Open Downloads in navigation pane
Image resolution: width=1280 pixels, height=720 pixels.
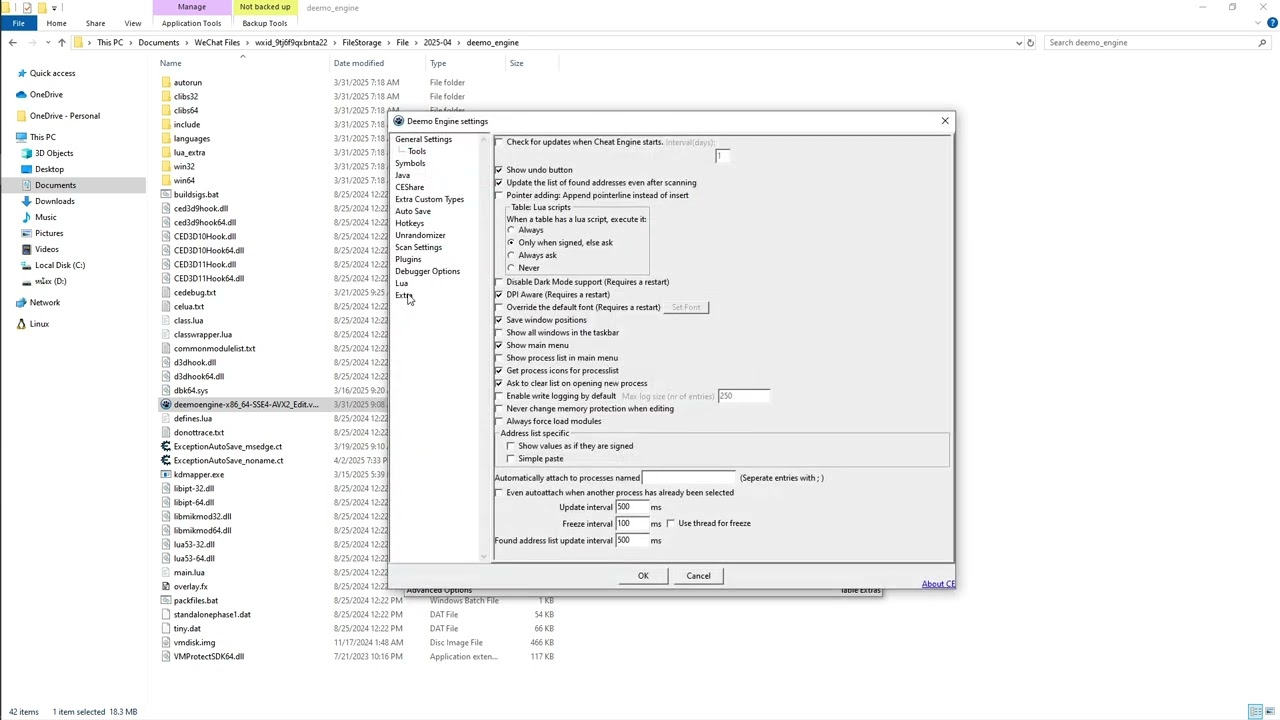coord(54,201)
